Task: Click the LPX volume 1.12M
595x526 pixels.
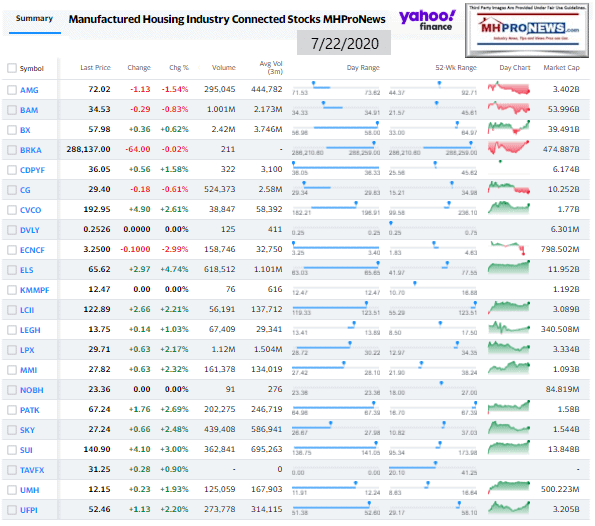Action: point(223,349)
